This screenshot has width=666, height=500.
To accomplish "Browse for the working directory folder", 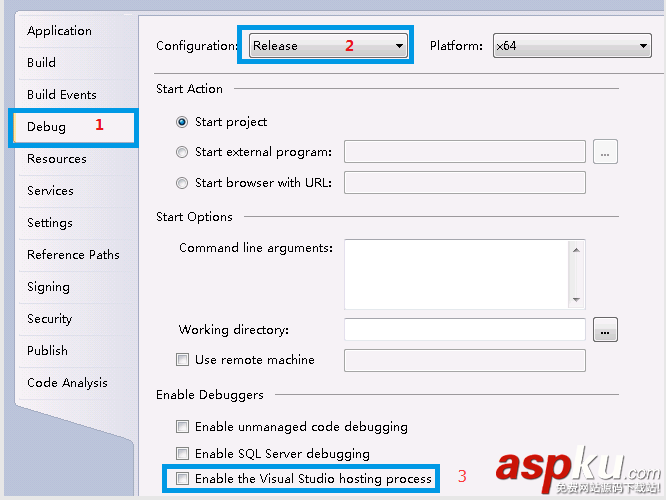I will pyautogui.click(x=605, y=330).
